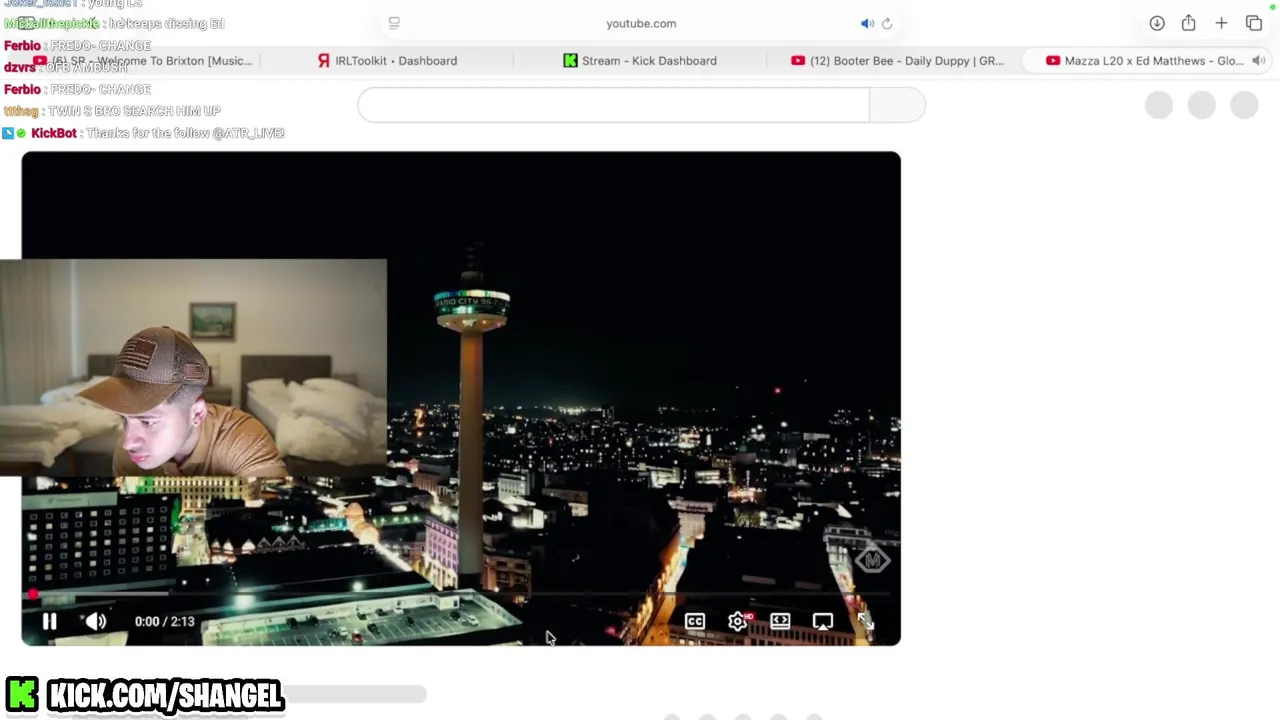Toggle closed captions on the video

pyautogui.click(x=694, y=621)
